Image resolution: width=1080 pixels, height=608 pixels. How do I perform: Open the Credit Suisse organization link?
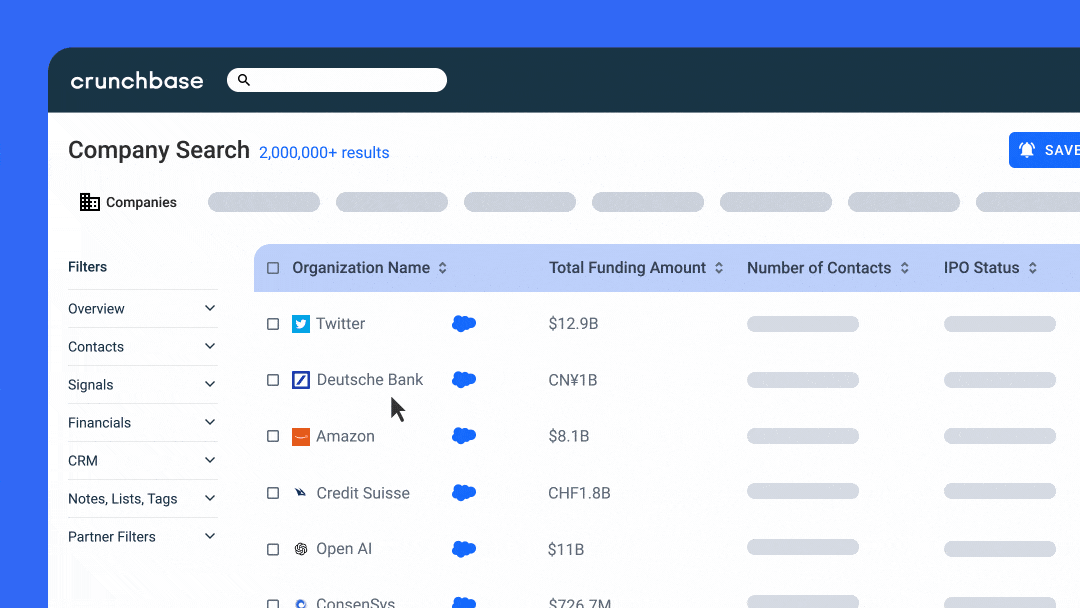[363, 493]
